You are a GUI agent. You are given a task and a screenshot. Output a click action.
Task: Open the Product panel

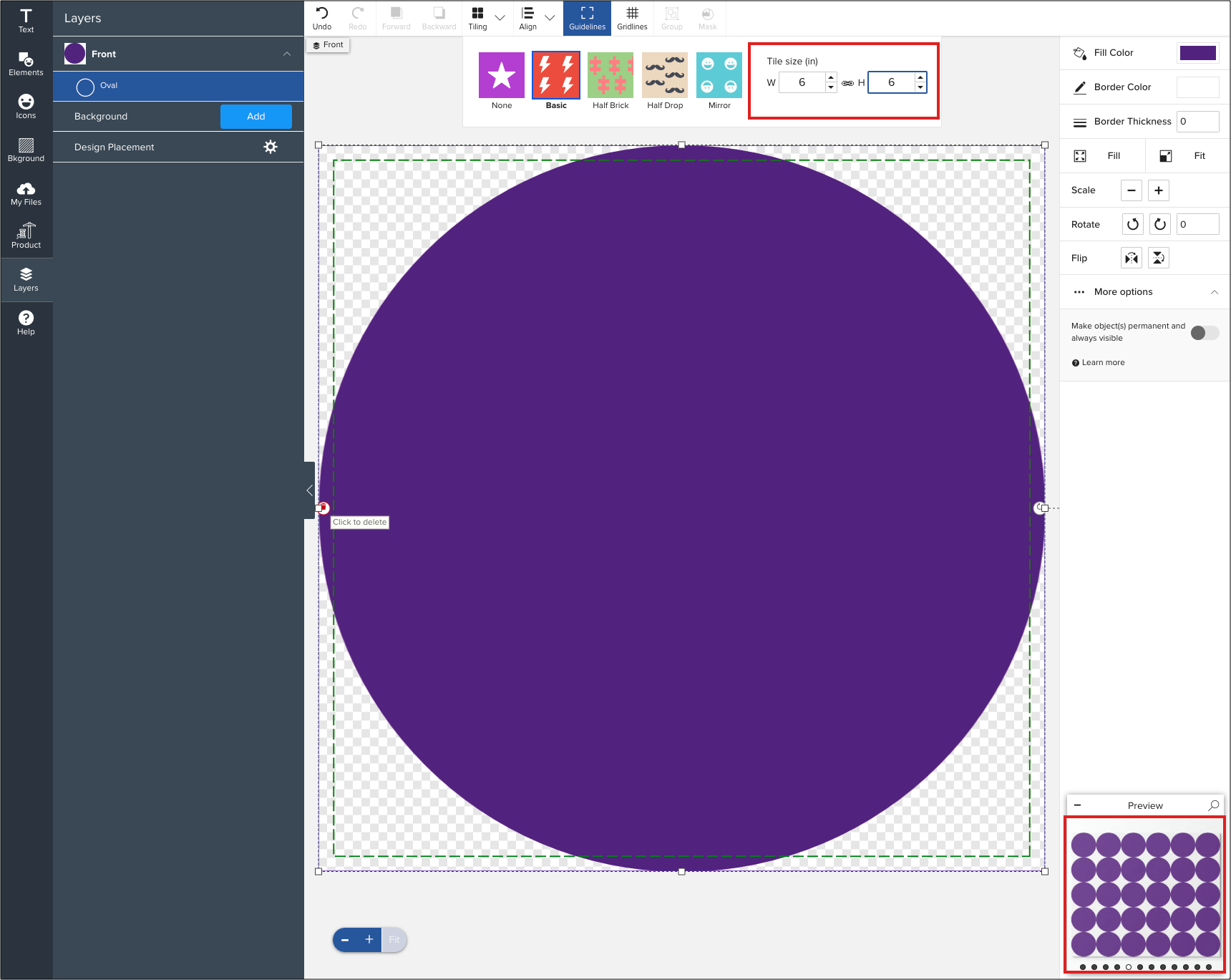pos(26,236)
